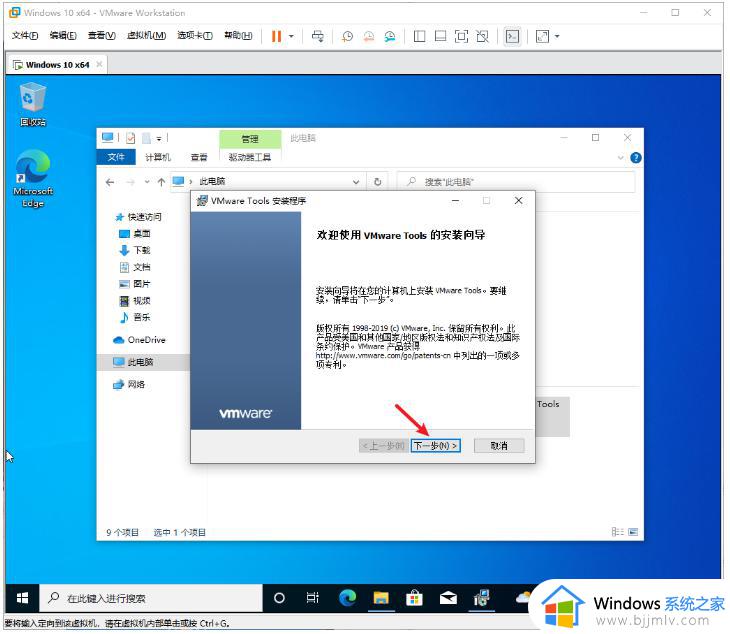The height and width of the screenshot is (634, 730).
Task: Switch to the 计算机 ribbon tab in Explorer
Action: coord(158,157)
